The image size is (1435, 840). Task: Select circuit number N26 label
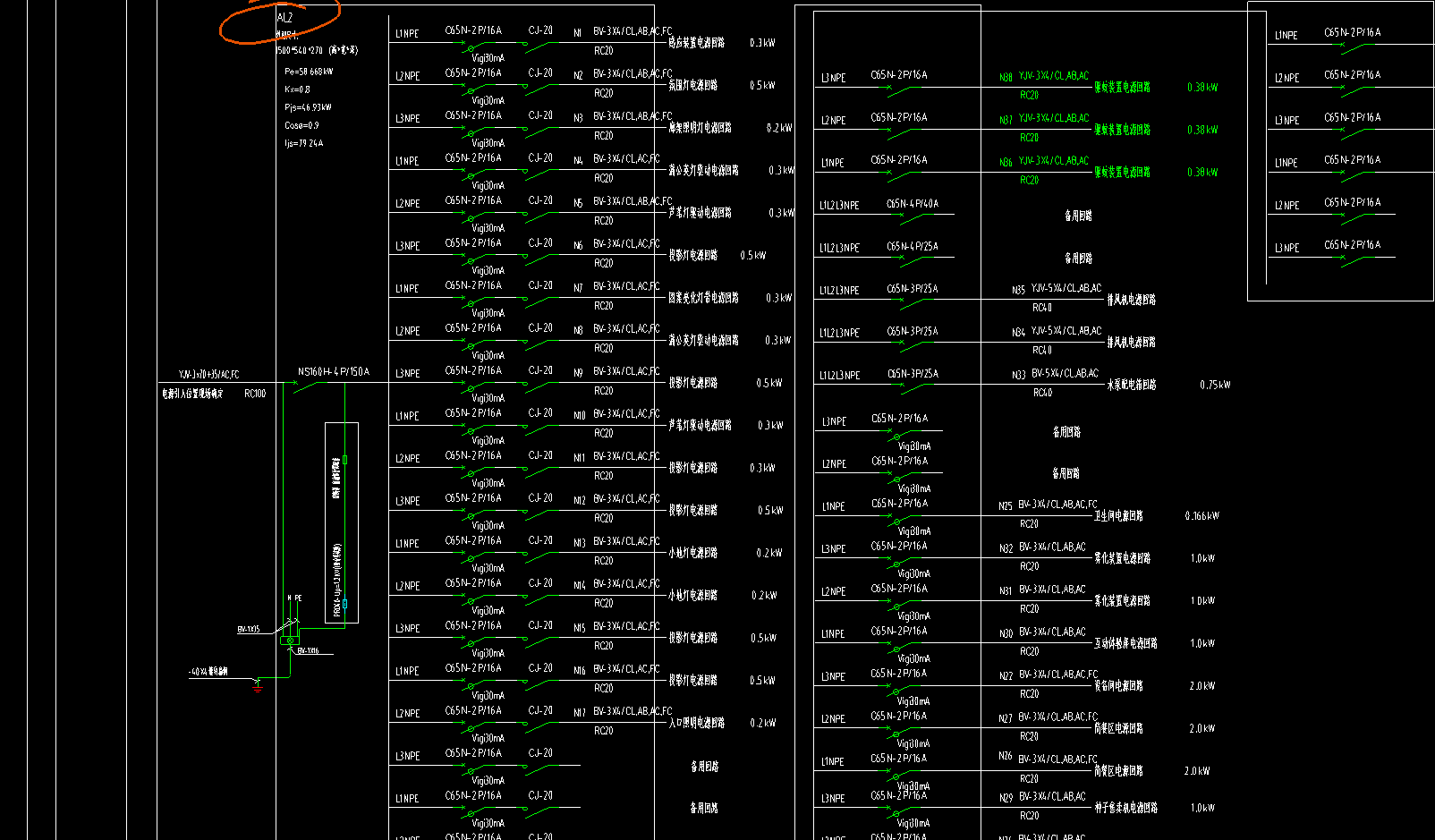(1006, 756)
